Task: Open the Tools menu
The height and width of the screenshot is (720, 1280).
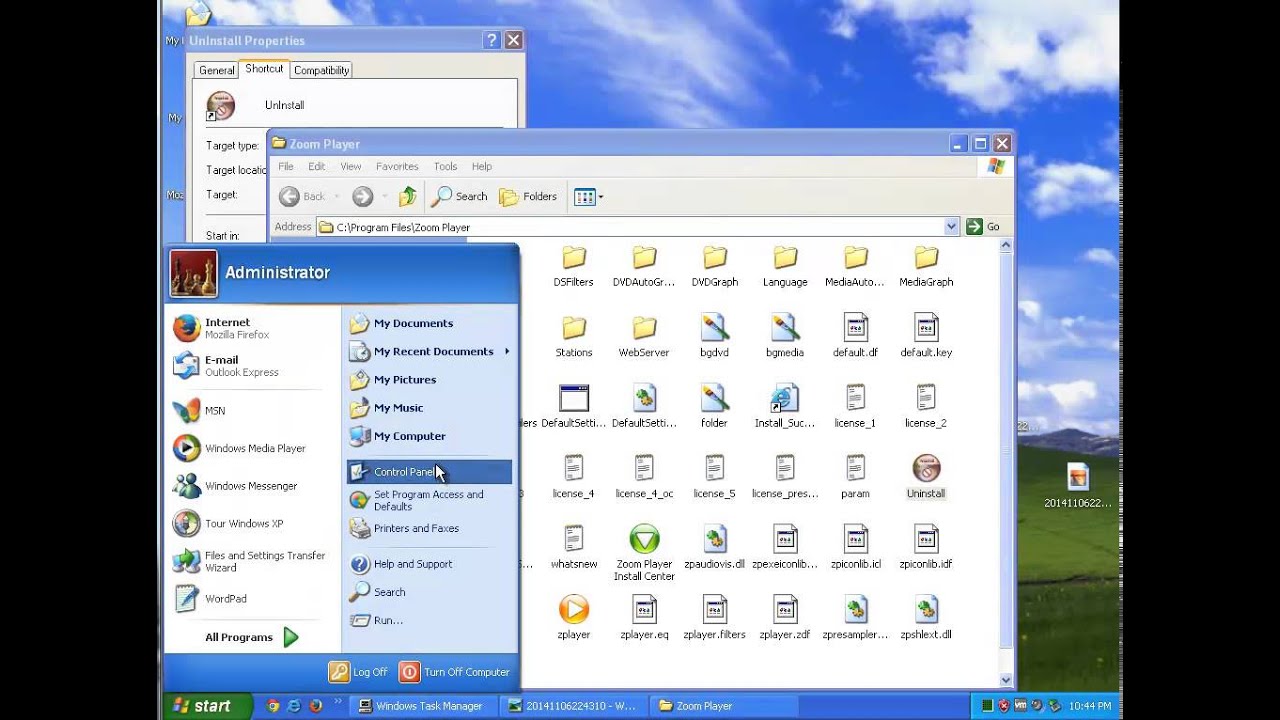Action: (x=445, y=166)
